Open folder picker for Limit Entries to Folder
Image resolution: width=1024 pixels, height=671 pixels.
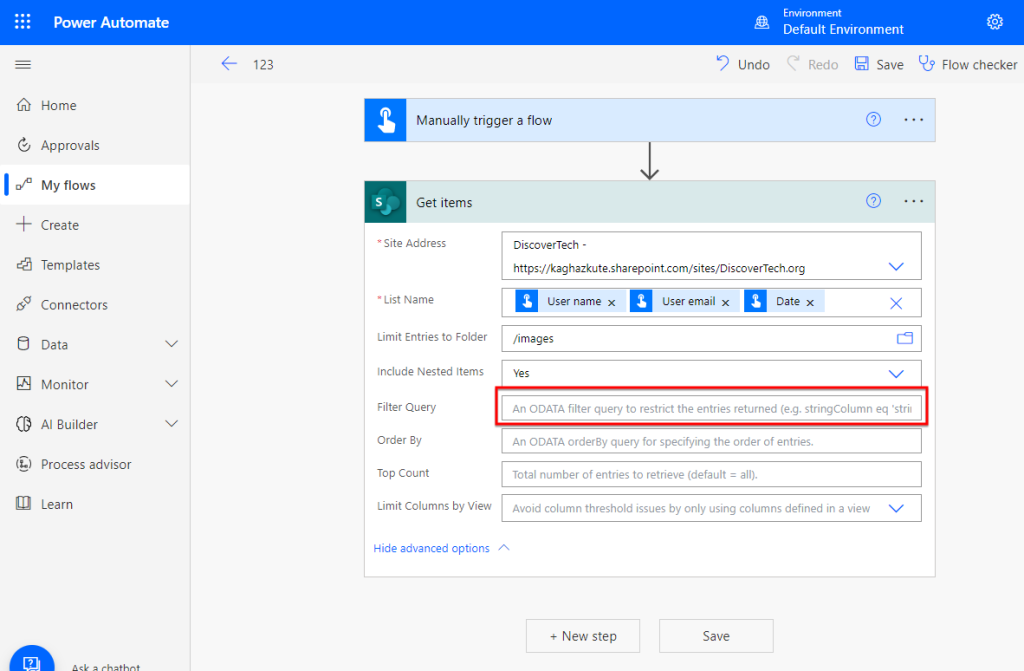[904, 338]
